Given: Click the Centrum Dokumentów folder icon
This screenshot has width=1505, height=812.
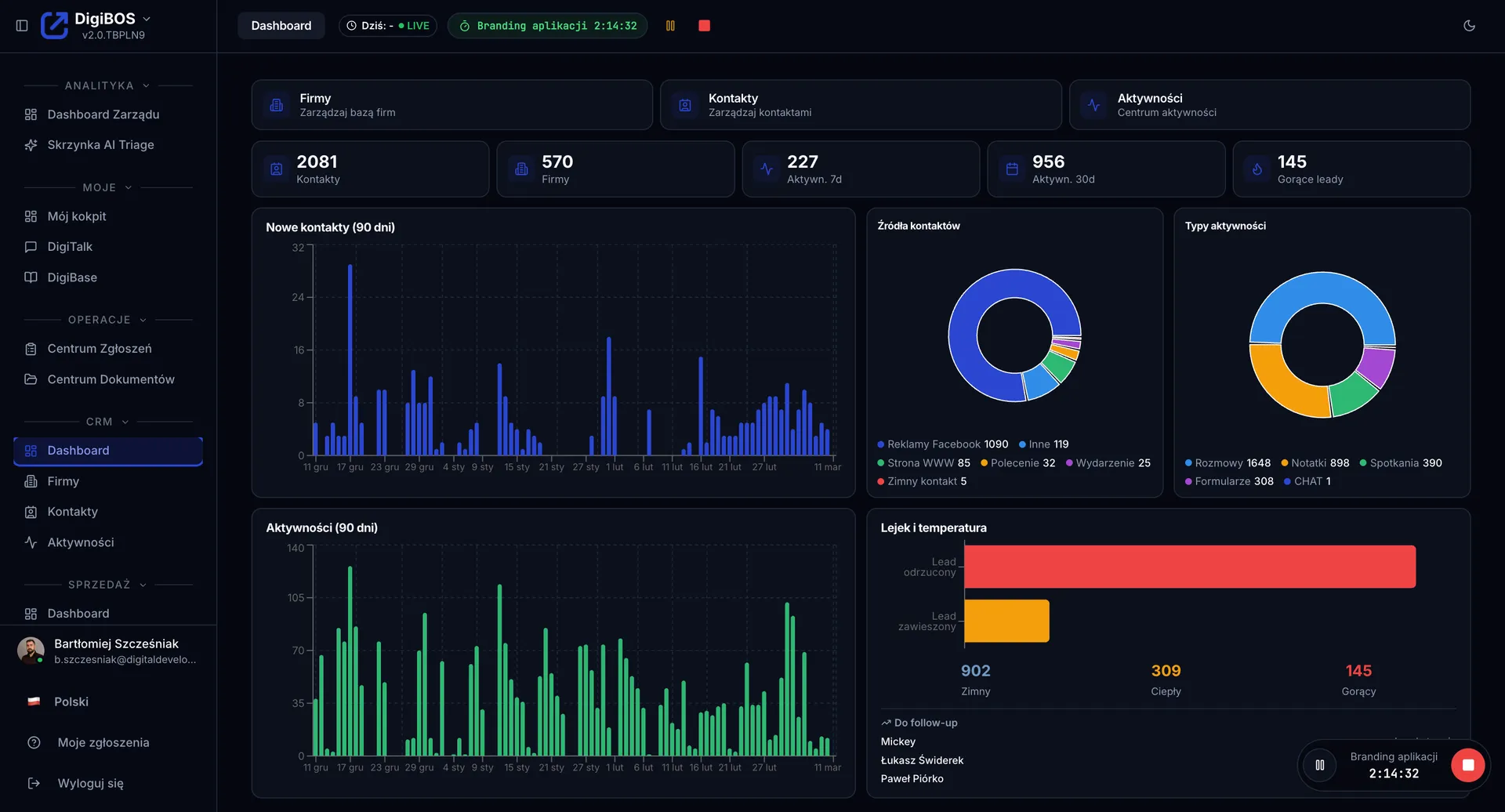Looking at the screenshot, I should (31, 379).
